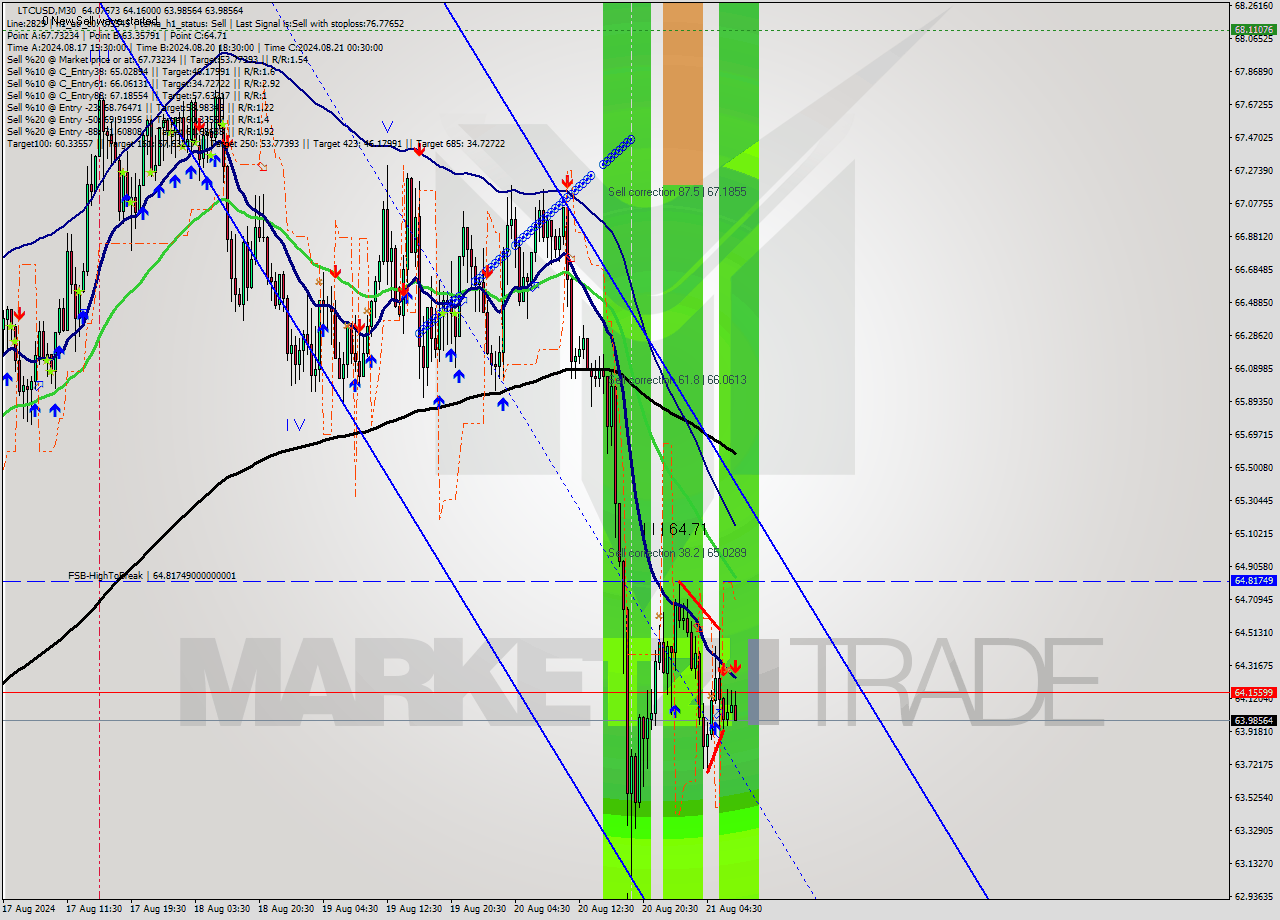
Task: Click the 66.08985 price axis value
Action: [1253, 368]
